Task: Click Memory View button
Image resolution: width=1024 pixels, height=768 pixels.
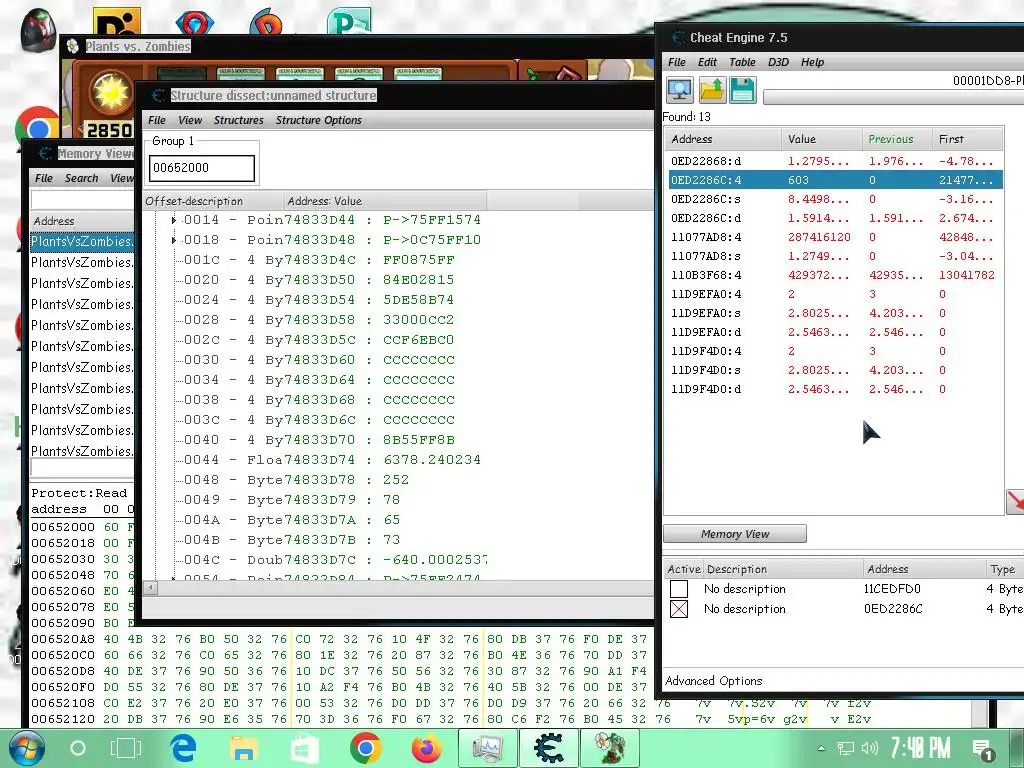Action: [x=735, y=534]
